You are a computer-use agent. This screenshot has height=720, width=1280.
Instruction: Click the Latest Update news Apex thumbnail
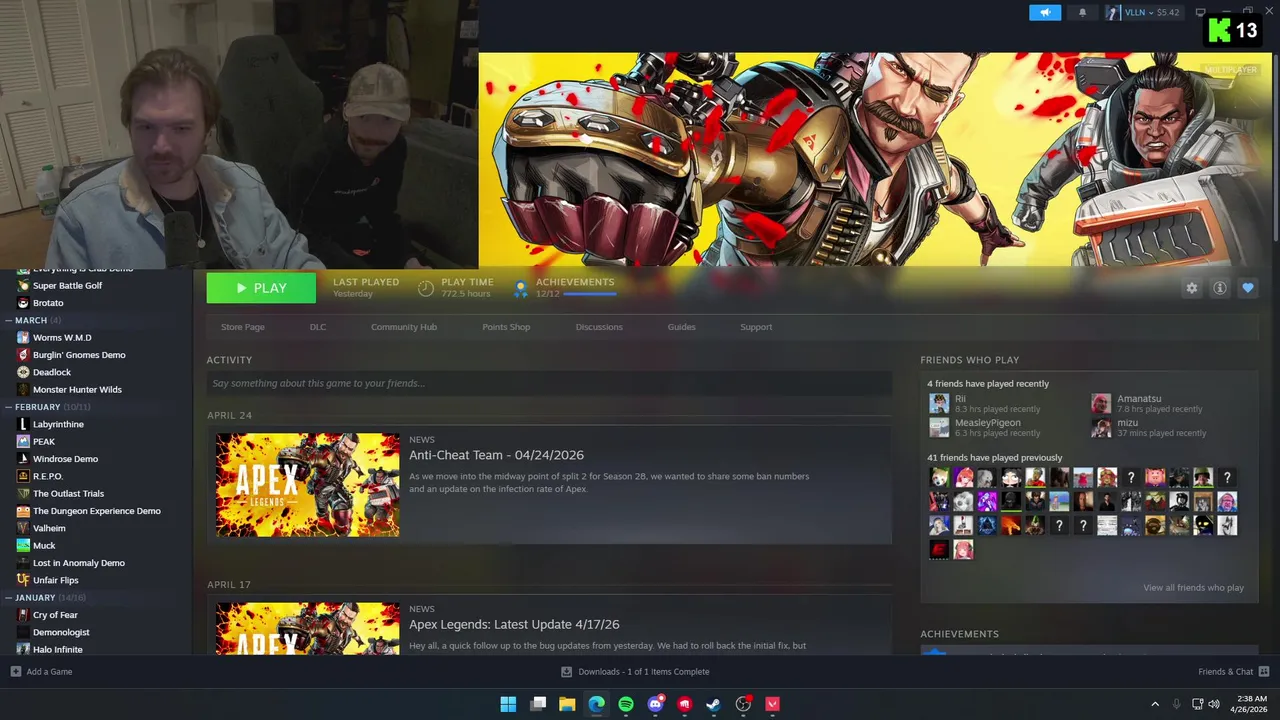[308, 628]
